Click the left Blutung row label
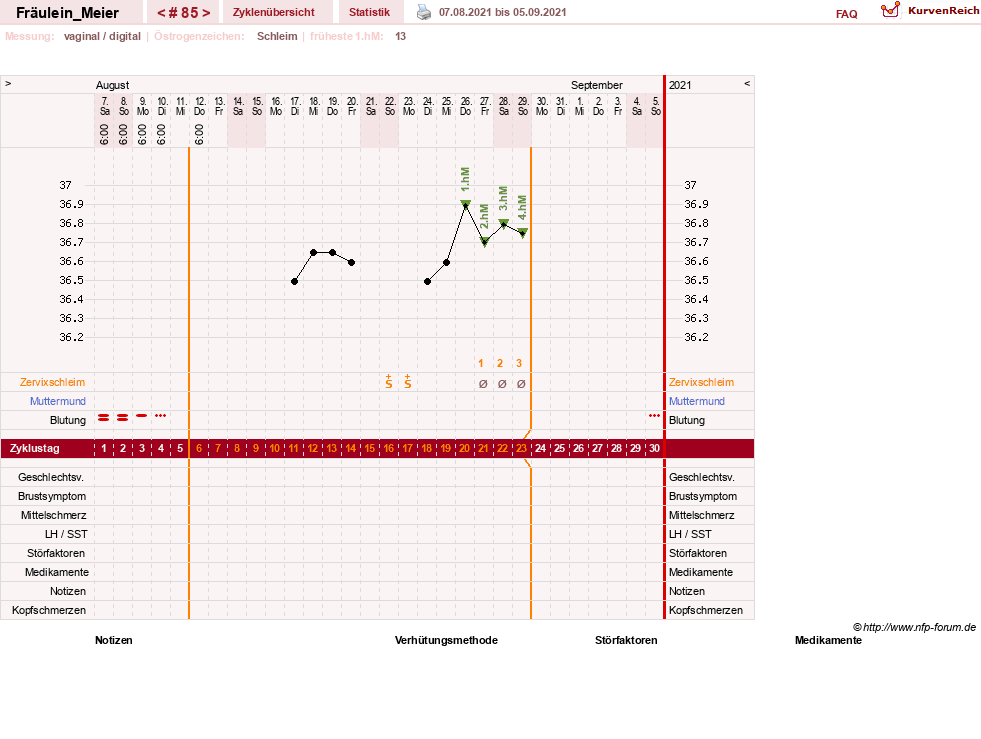The image size is (981, 739). [x=68, y=420]
